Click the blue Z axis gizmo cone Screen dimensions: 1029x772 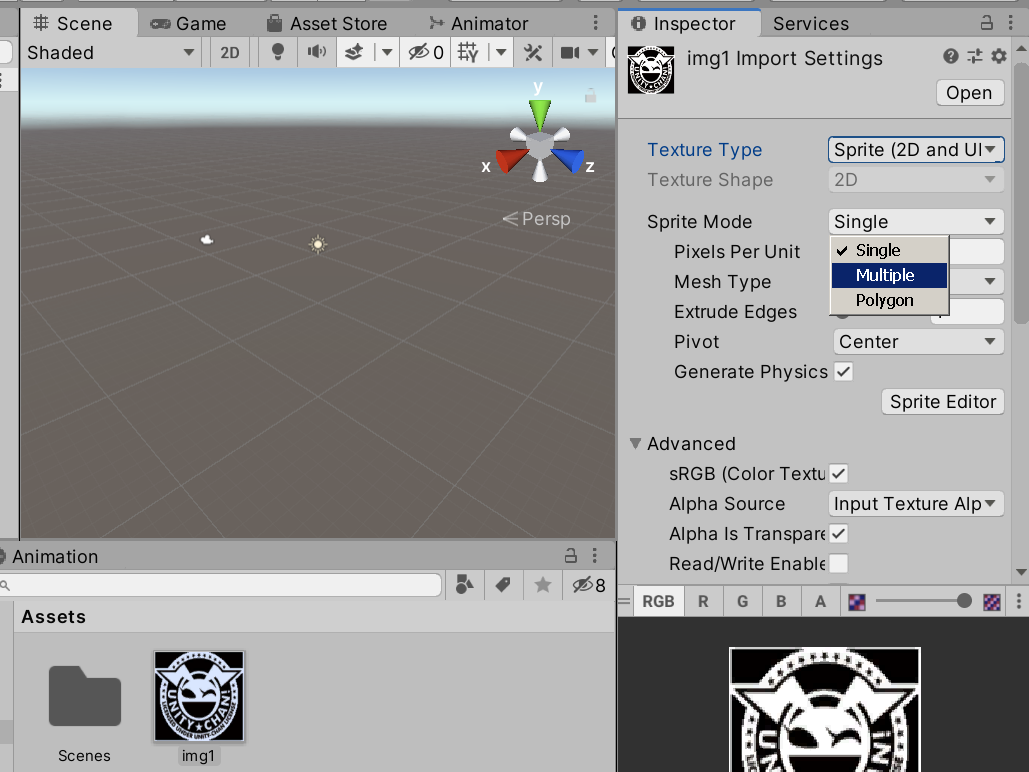coord(568,160)
